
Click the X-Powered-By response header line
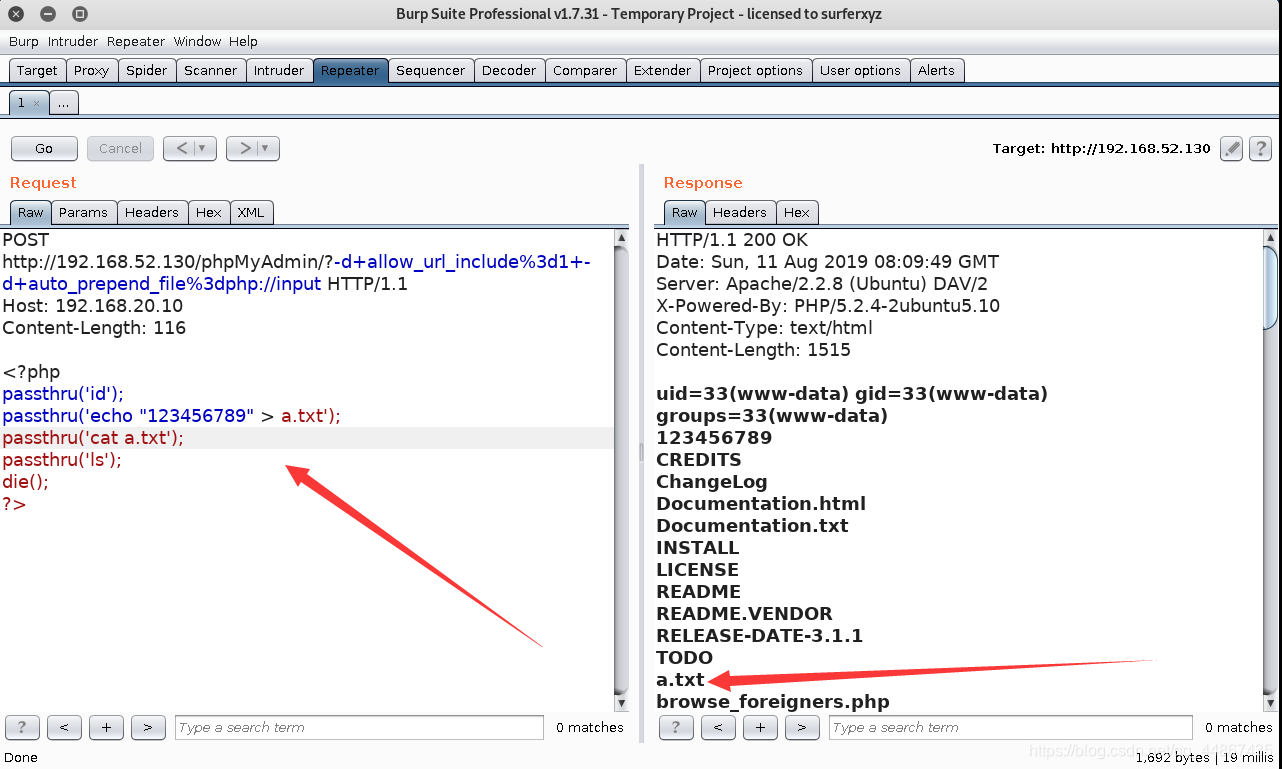(828, 306)
